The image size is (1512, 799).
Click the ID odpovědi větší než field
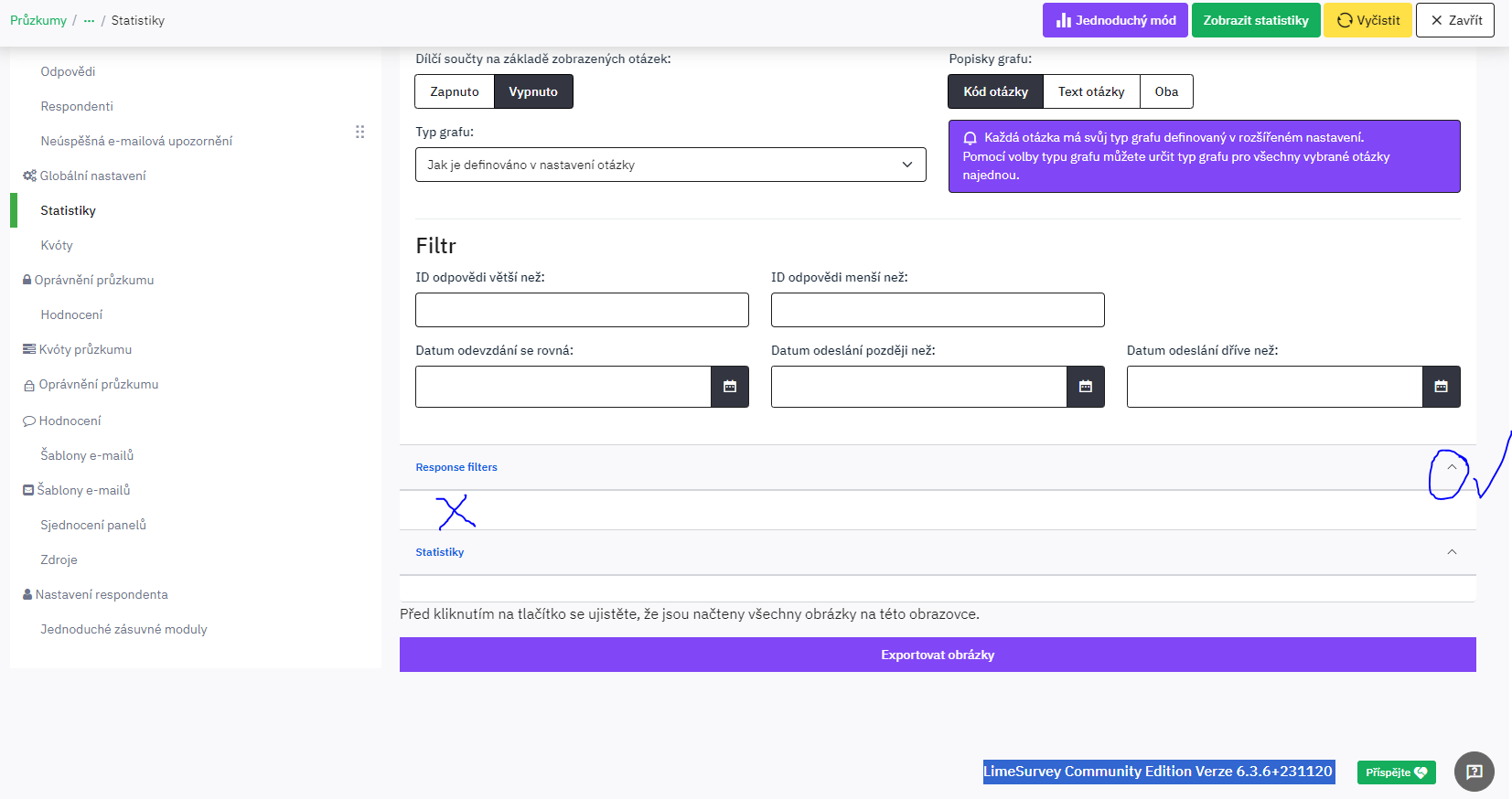582,310
